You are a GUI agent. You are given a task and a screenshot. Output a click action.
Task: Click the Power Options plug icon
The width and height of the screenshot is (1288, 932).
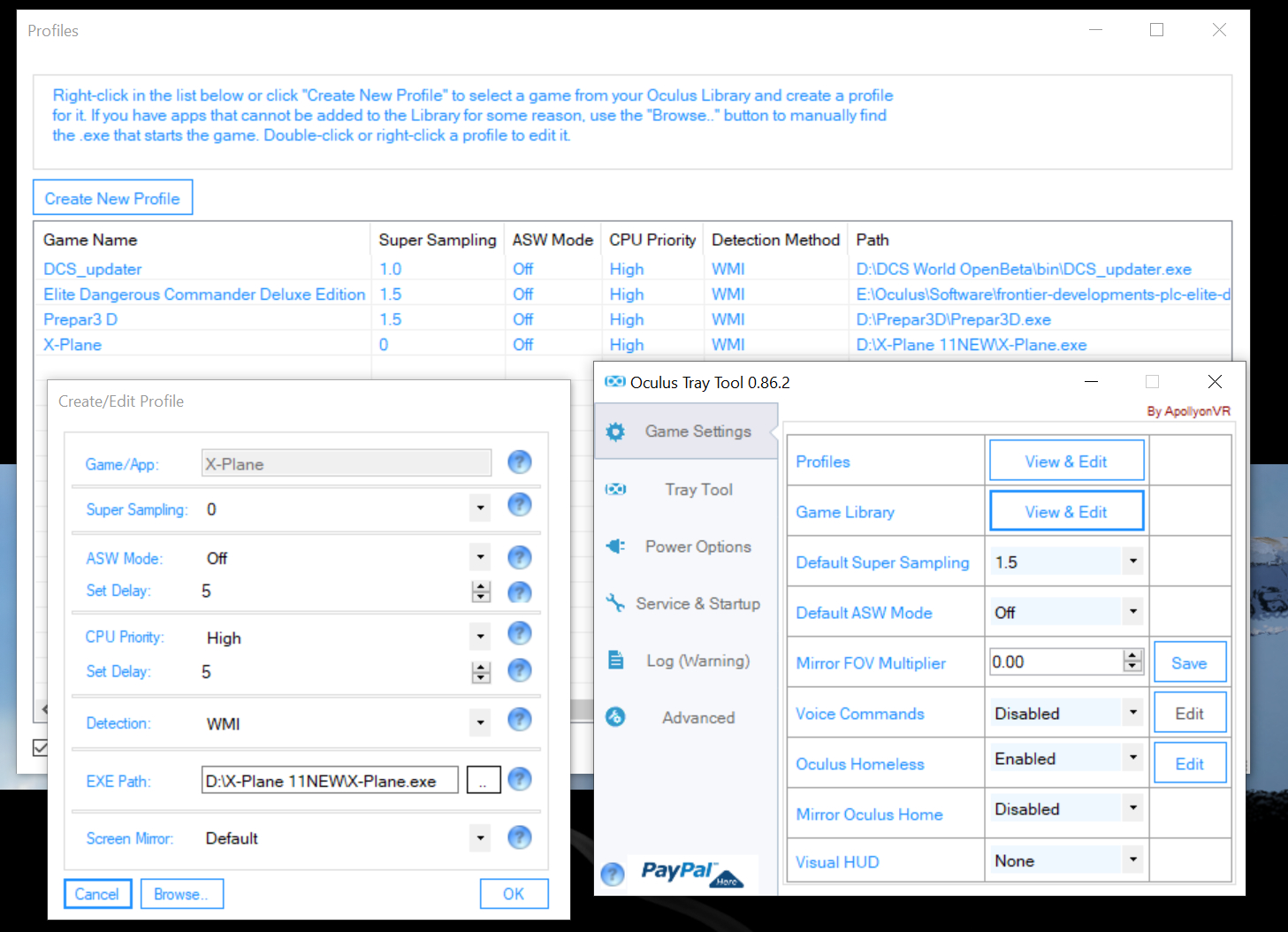pos(615,546)
